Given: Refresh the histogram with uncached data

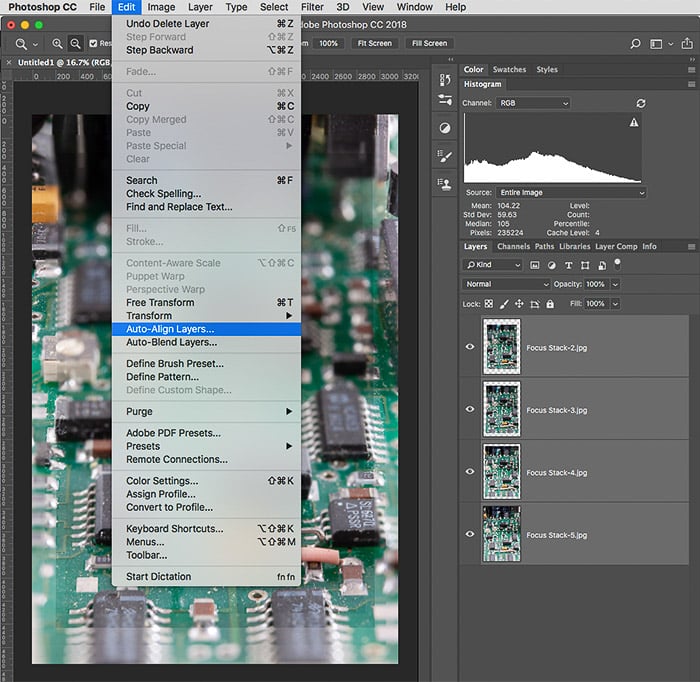Looking at the screenshot, I should tap(641, 103).
